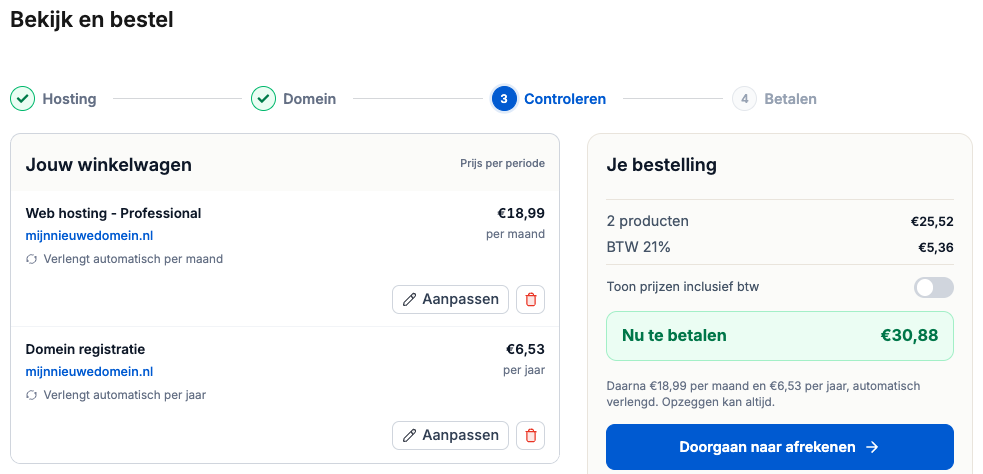Screen dimensions: 983x474
Task: Click Doorgaan naar afrekenen button
Action: click(x=780, y=447)
